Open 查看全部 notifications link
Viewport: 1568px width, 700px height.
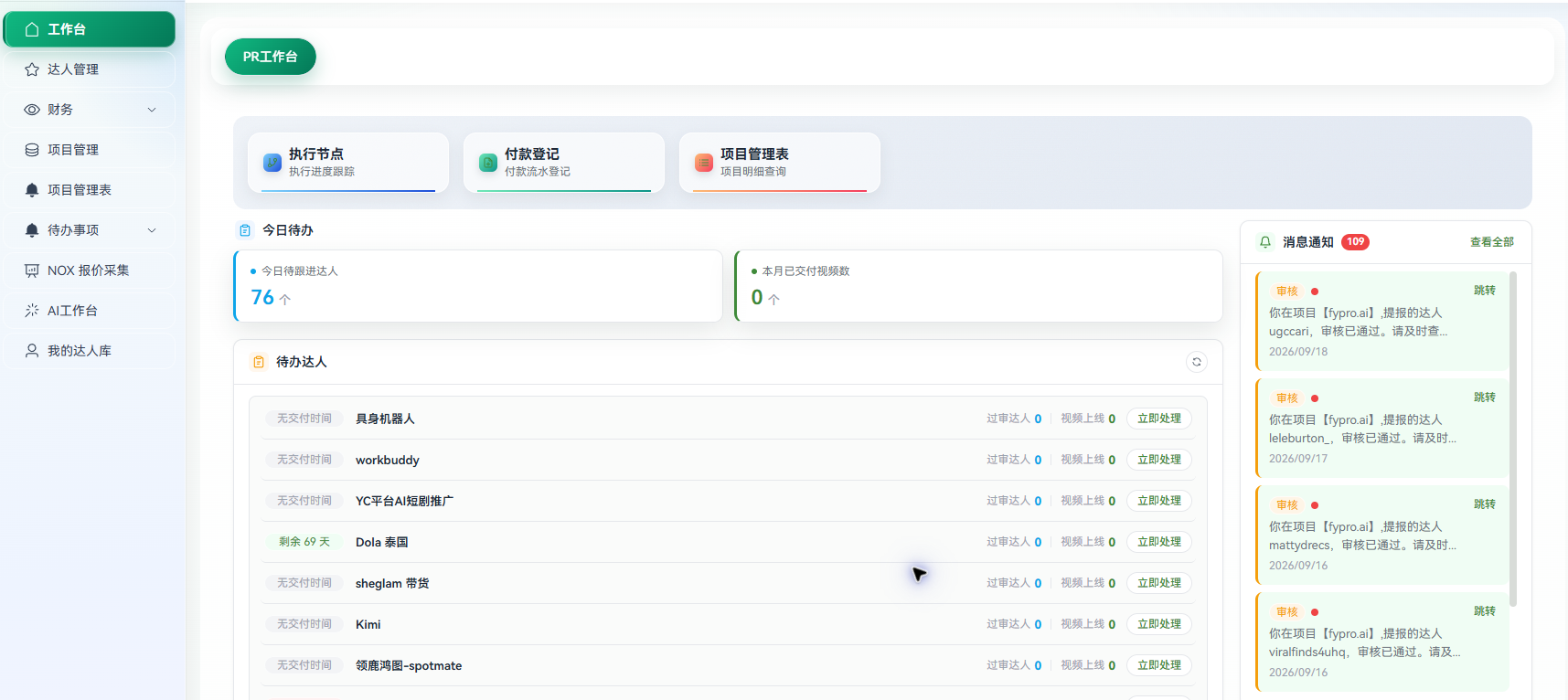1491,242
